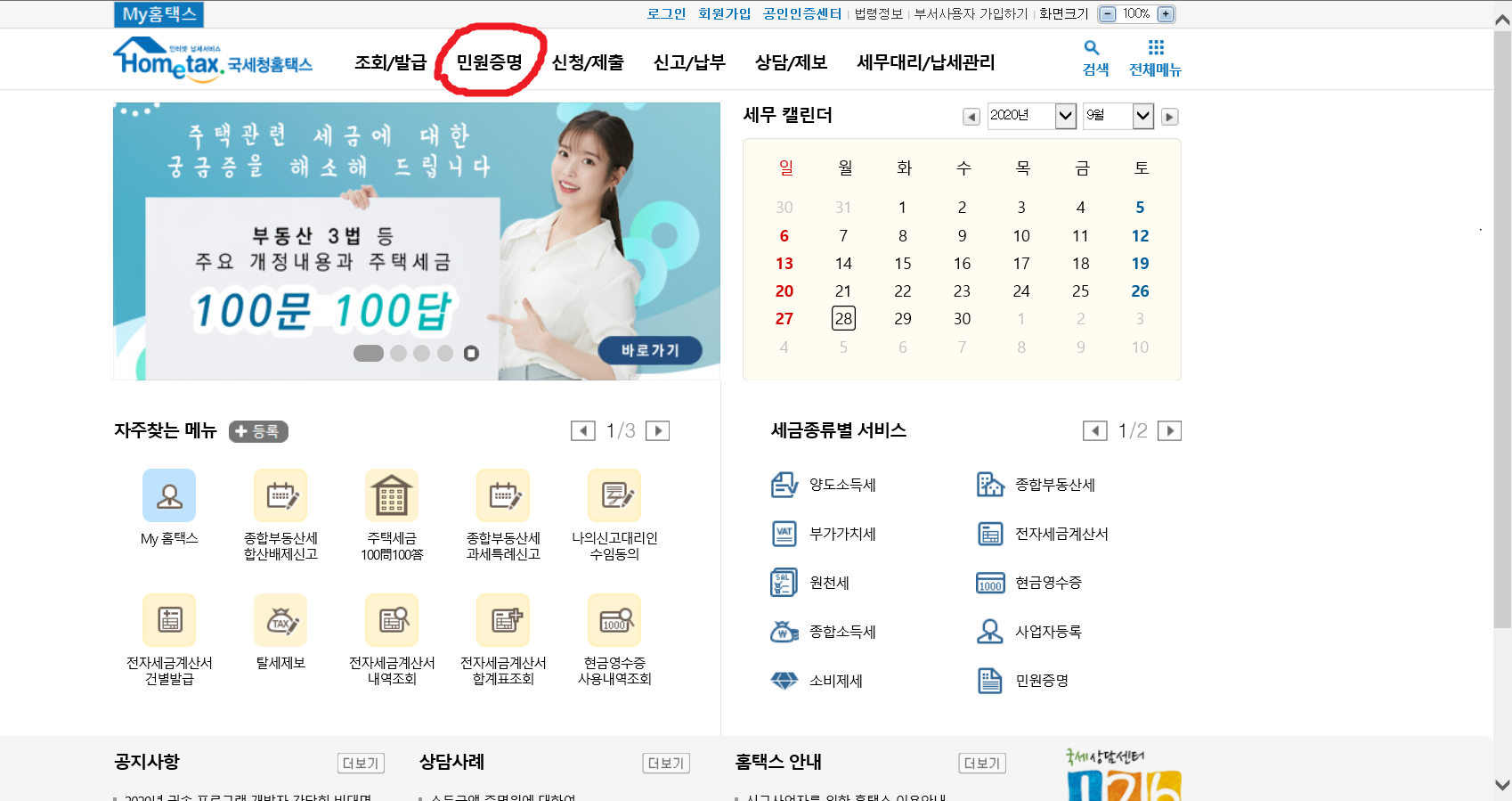Click the 등록 button for favorite menus

258,431
